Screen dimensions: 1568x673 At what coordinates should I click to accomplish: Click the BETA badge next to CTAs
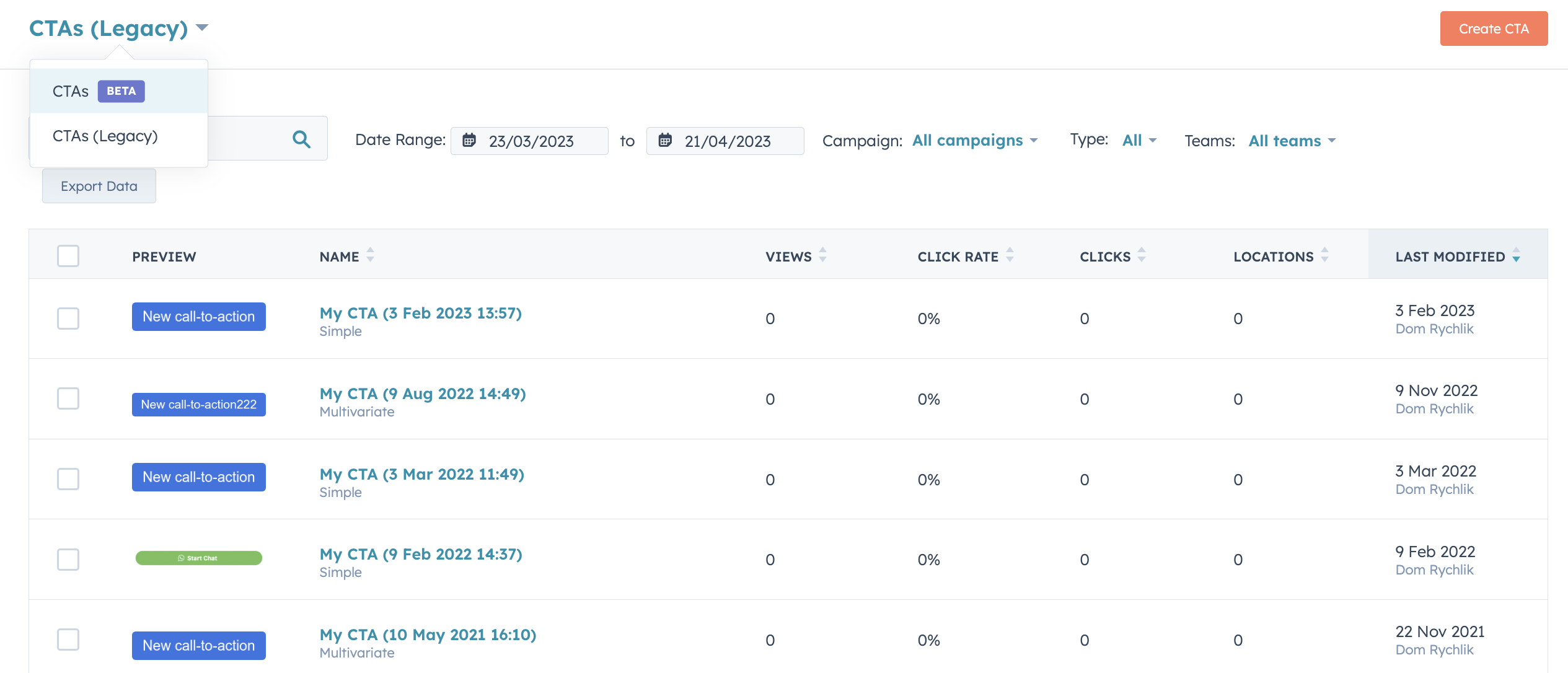[121, 91]
